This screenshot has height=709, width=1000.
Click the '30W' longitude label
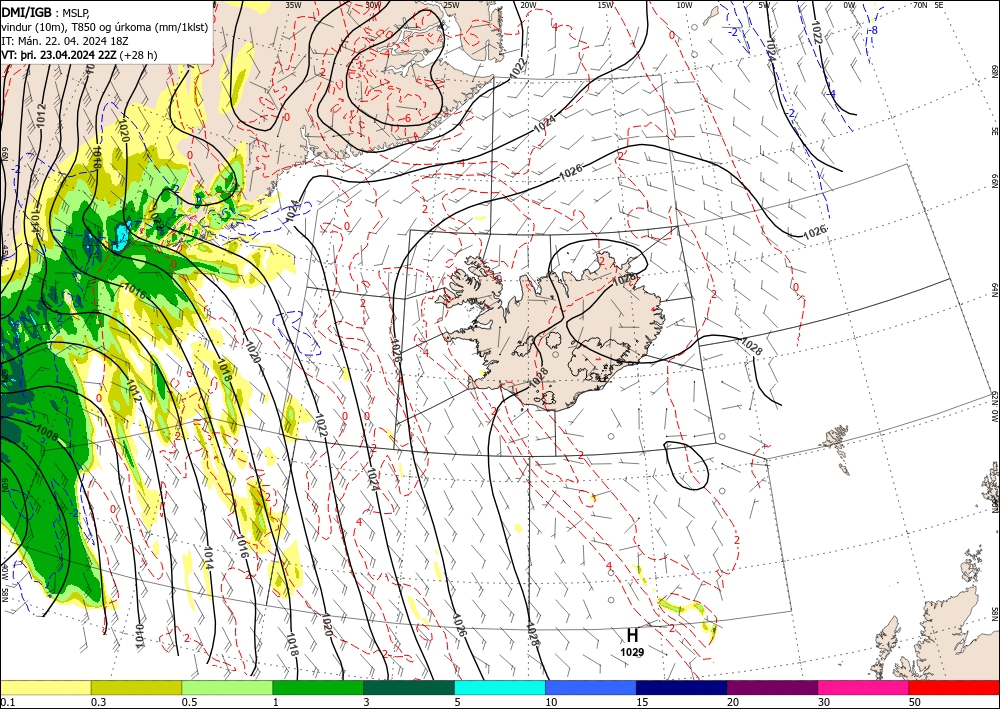pos(373,5)
